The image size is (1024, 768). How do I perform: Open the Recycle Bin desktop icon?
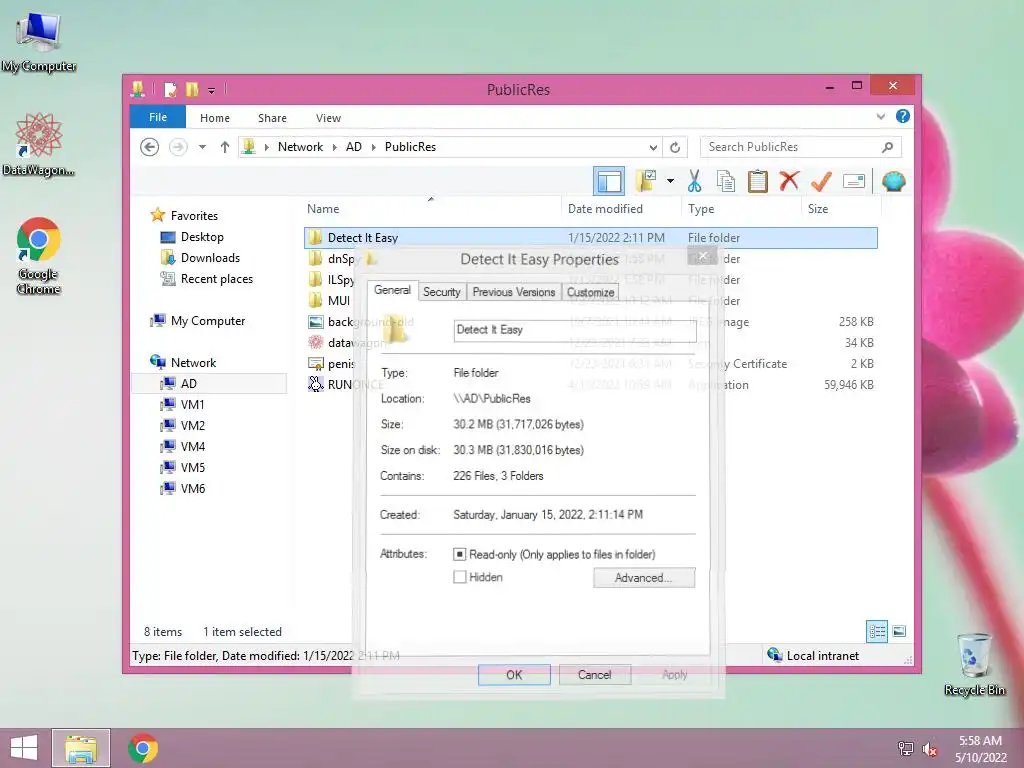pyautogui.click(x=974, y=664)
